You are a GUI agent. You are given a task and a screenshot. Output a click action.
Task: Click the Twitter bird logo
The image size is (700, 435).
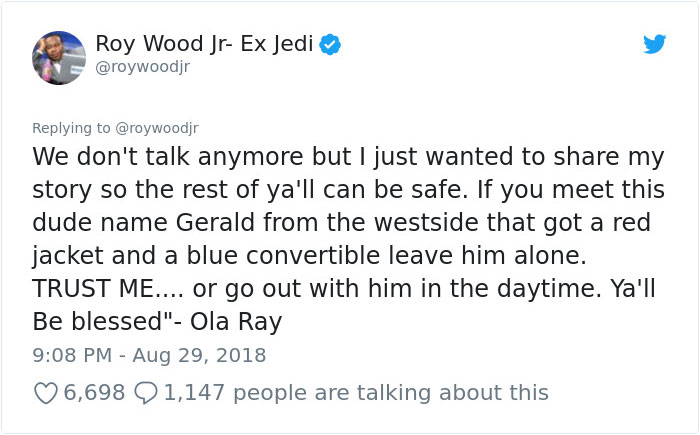(x=654, y=44)
